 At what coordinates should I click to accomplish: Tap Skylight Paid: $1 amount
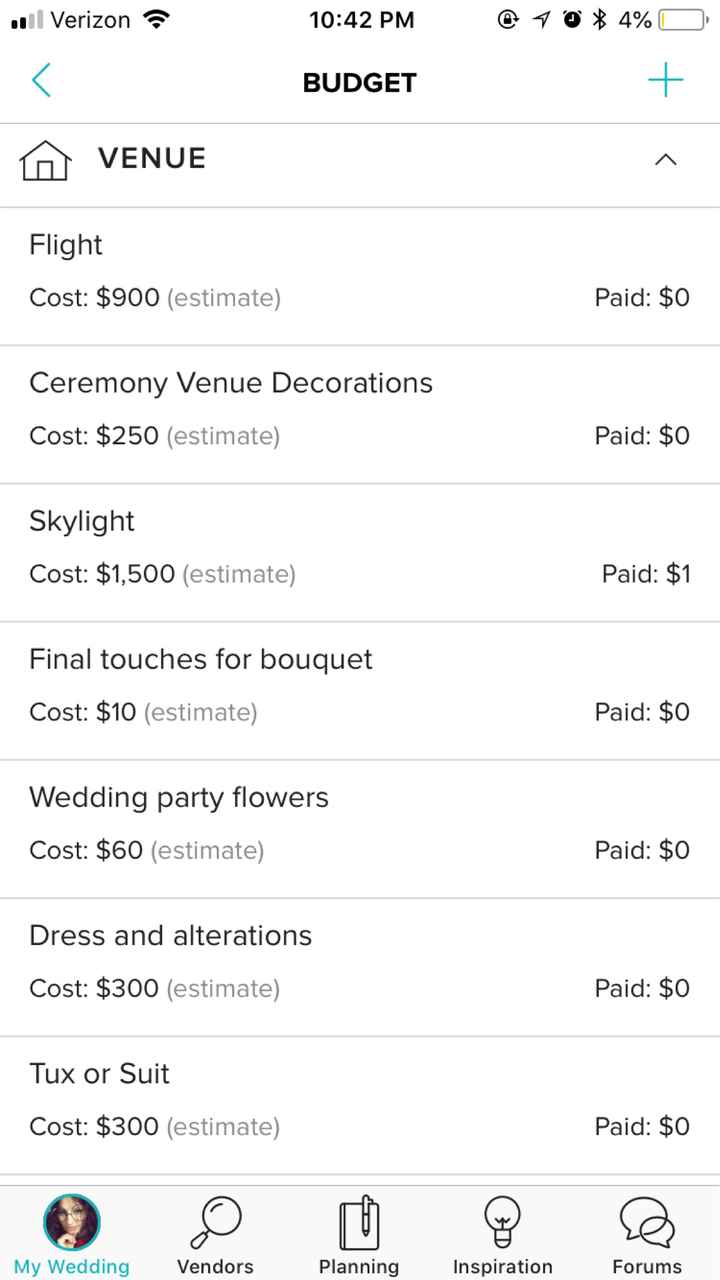(x=646, y=574)
